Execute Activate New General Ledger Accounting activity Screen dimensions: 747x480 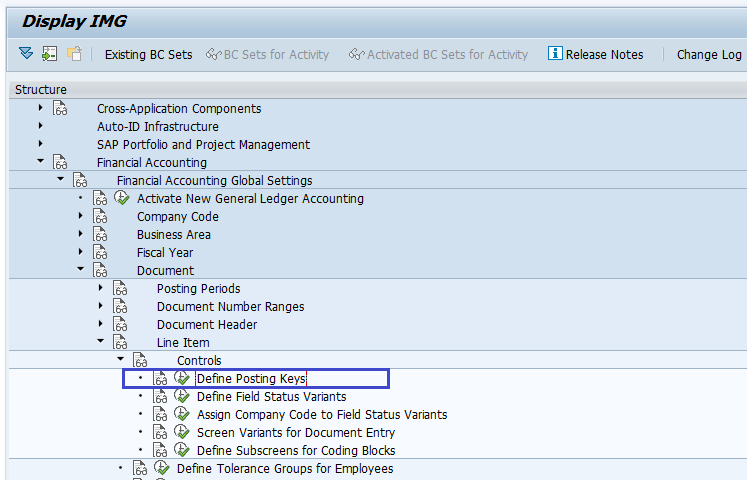(x=121, y=198)
